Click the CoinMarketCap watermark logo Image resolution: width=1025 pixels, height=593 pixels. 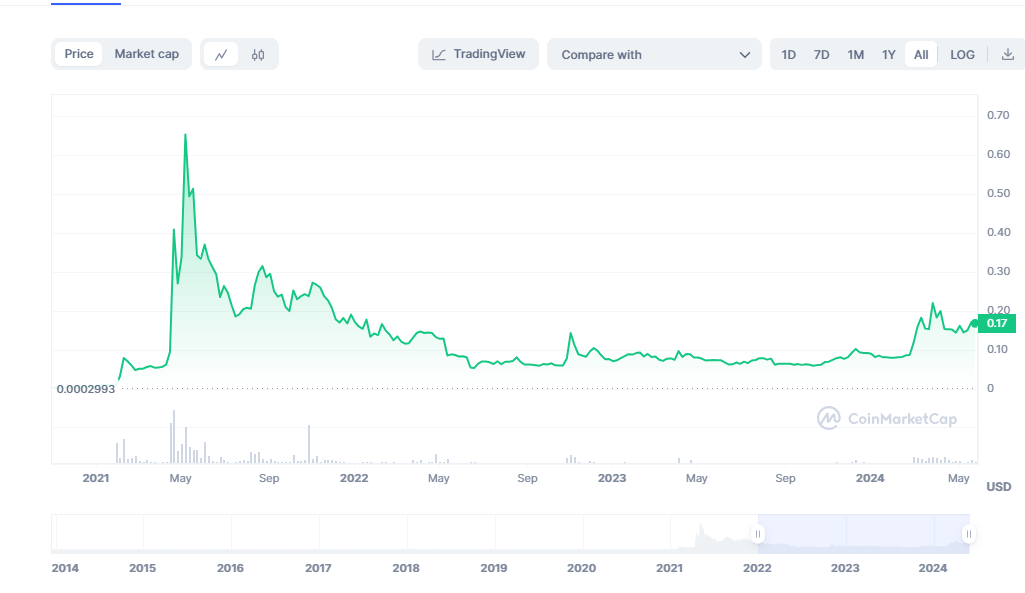886,418
